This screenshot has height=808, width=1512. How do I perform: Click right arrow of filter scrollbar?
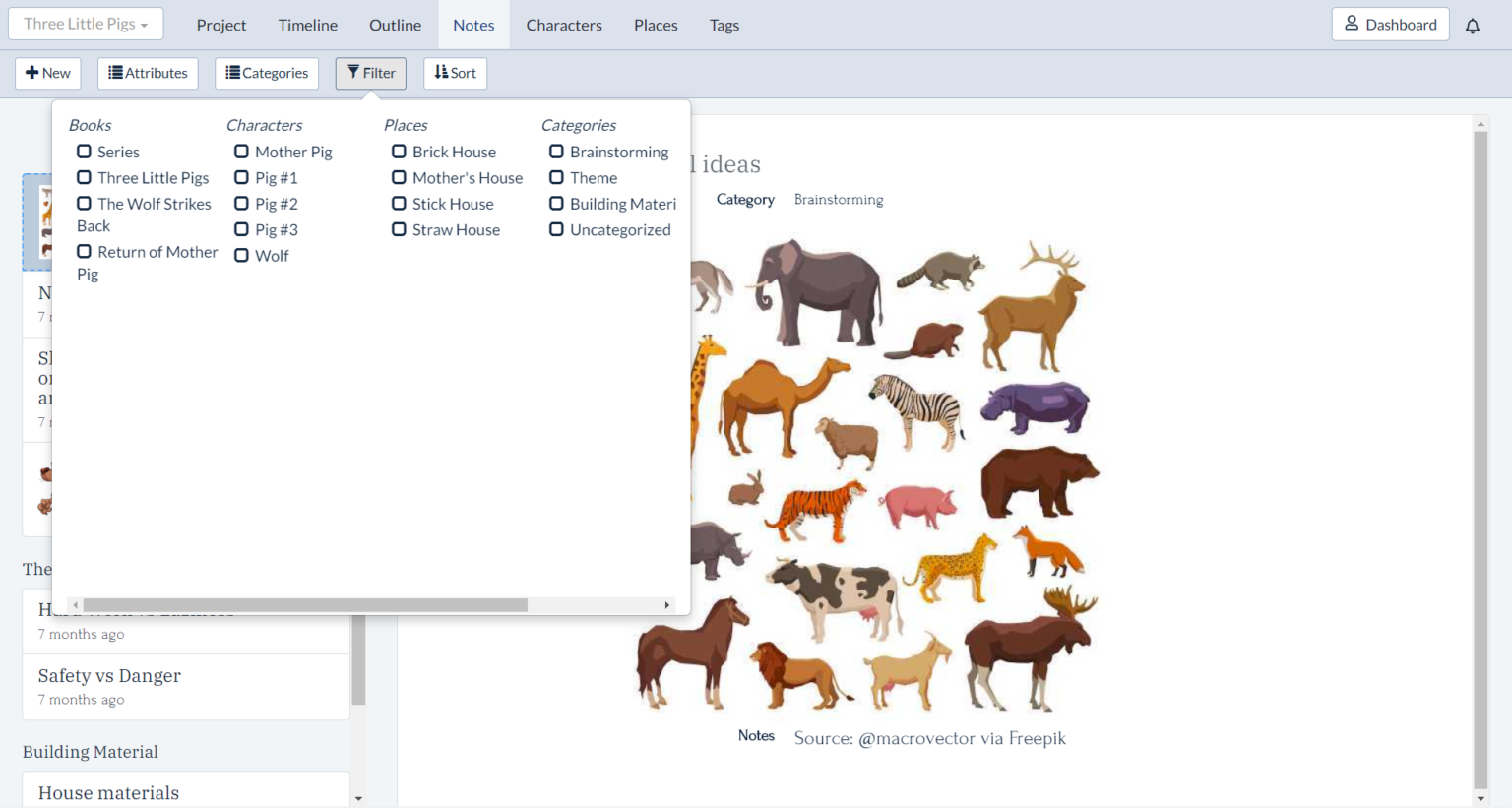(x=667, y=605)
